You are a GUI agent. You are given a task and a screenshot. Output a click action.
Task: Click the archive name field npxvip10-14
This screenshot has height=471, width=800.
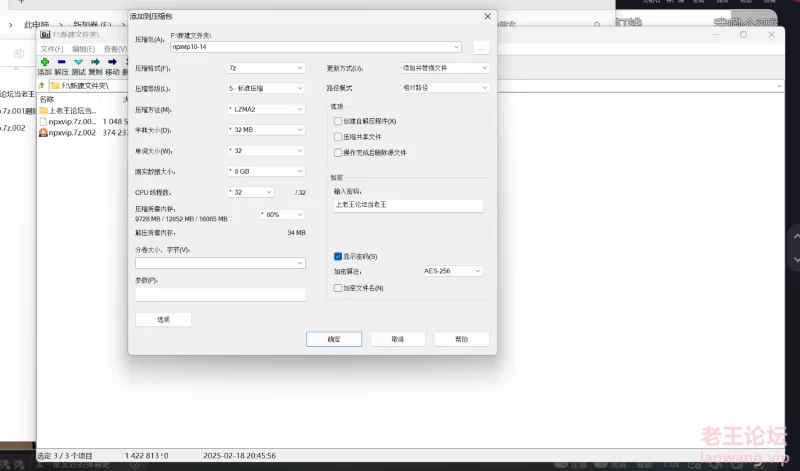pos(316,46)
